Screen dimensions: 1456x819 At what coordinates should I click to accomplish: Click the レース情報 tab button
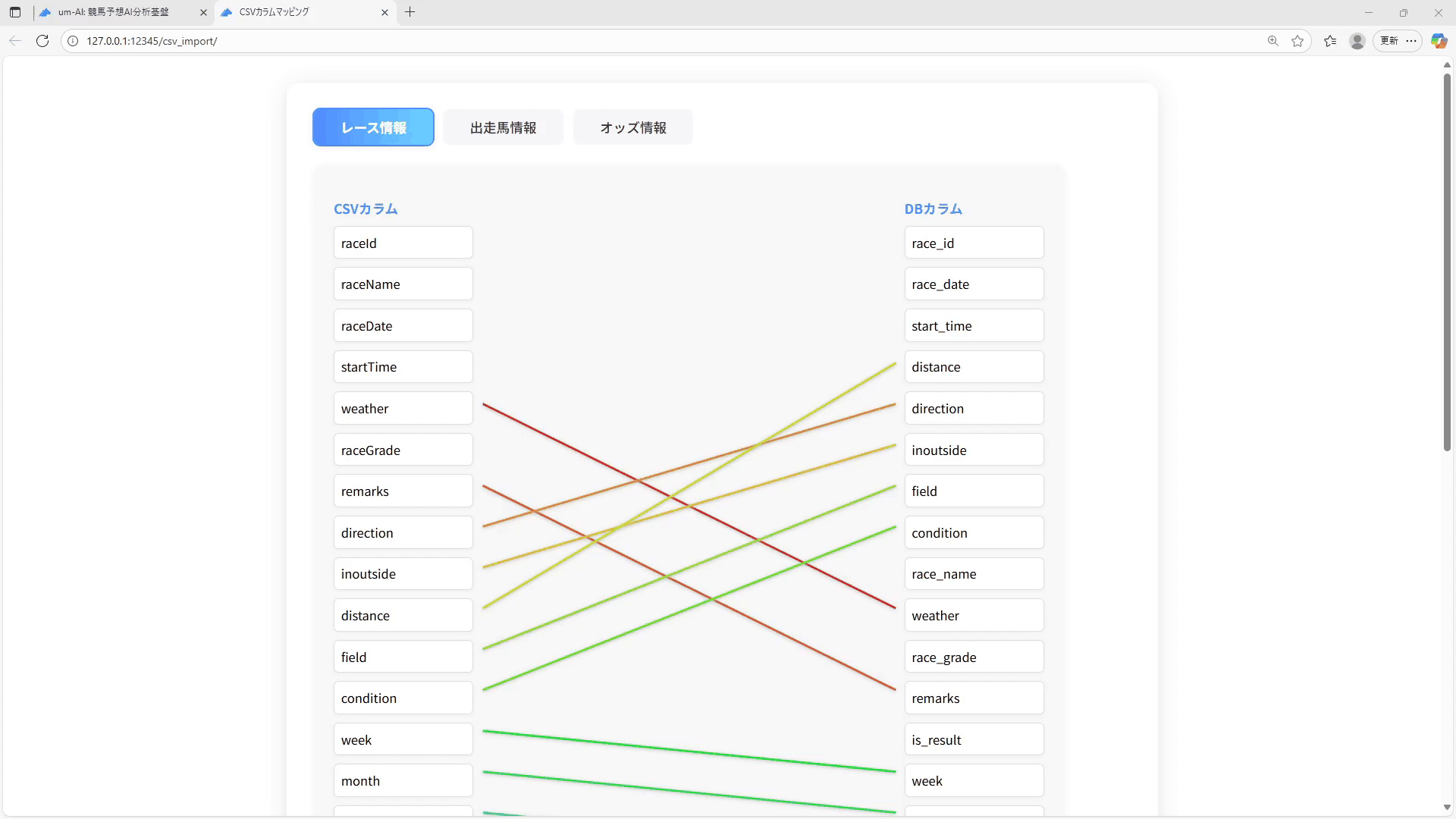click(x=373, y=127)
